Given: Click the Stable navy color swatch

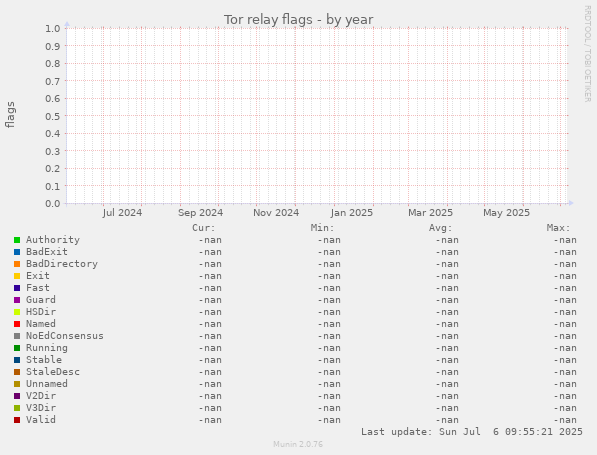Looking at the screenshot, I should [x=17, y=360].
